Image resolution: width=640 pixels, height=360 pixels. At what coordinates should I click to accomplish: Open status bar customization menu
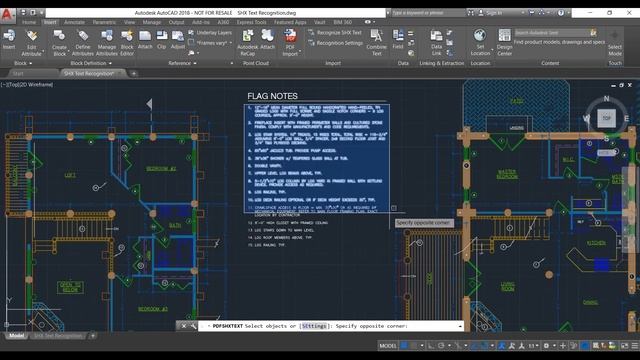tap(635, 346)
